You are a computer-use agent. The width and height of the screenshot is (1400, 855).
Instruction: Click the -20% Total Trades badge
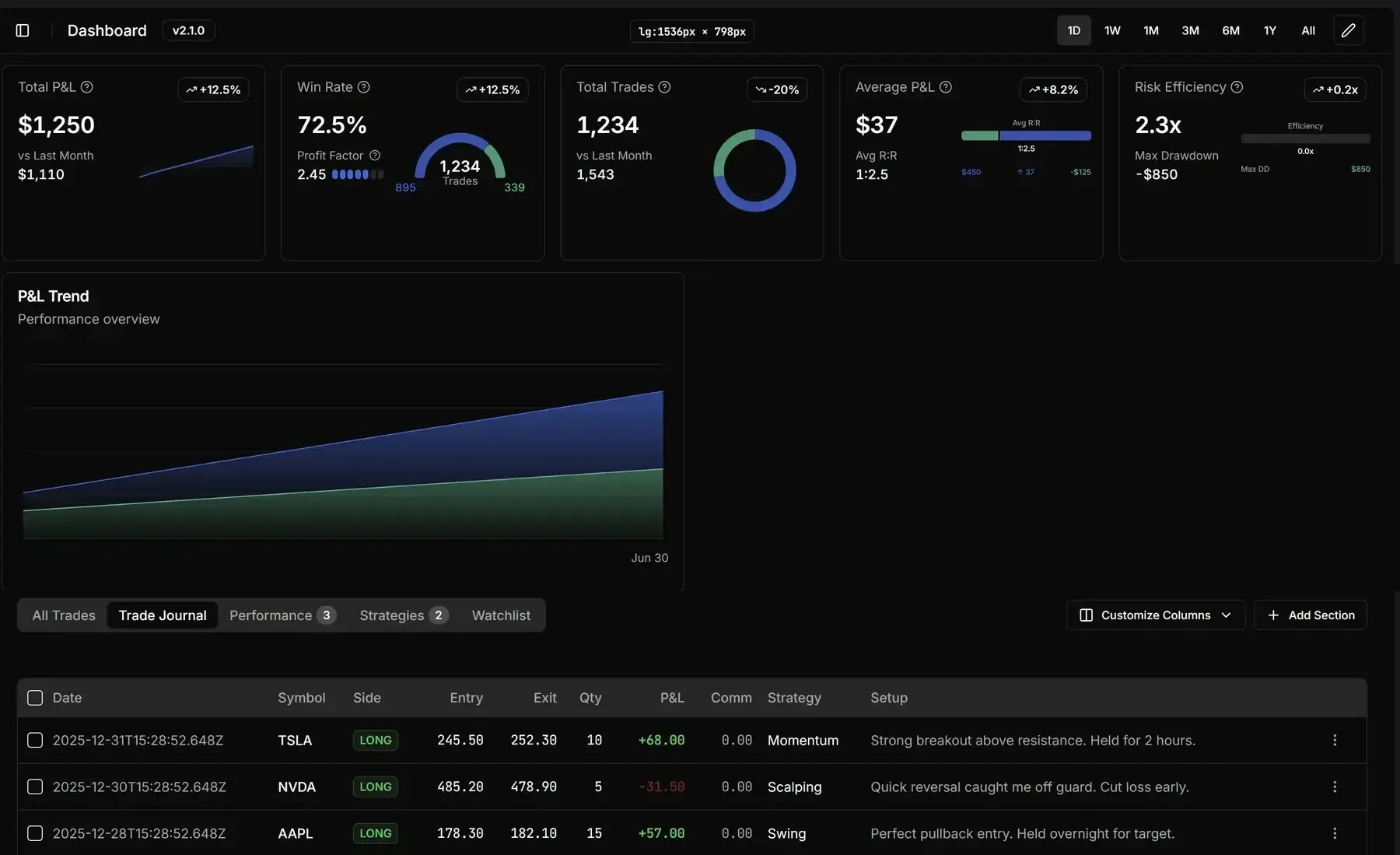point(777,89)
